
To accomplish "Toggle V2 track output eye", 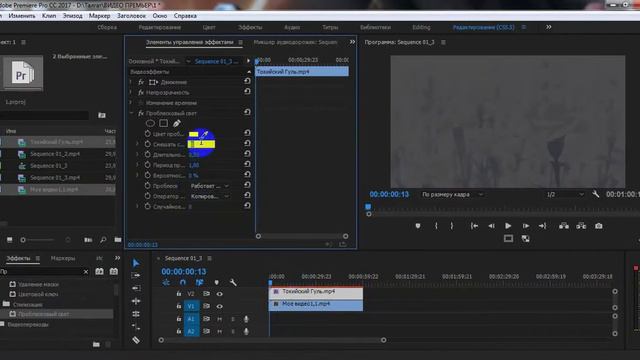I will point(220,294).
